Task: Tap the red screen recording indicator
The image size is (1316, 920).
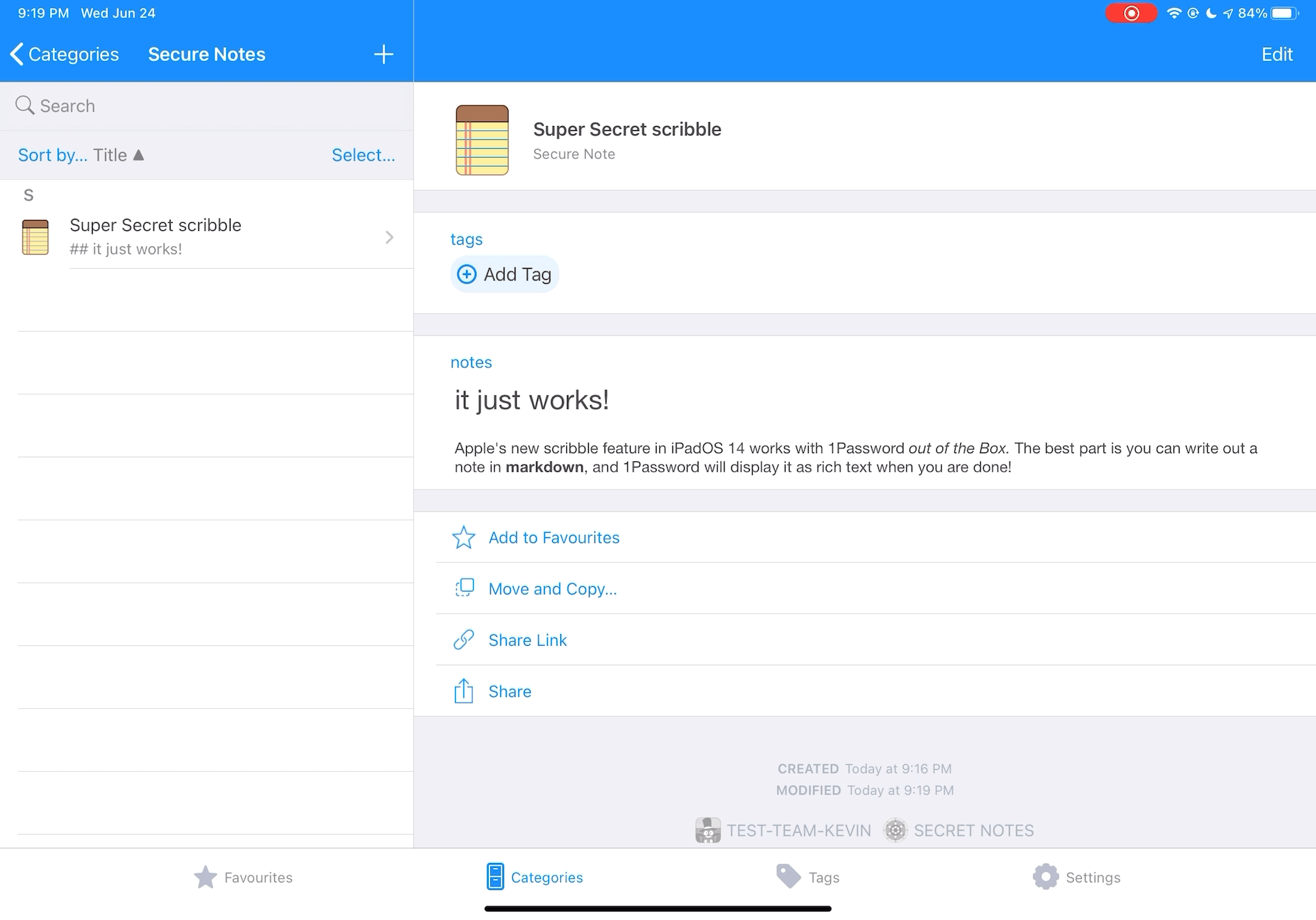Action: coord(1131,13)
